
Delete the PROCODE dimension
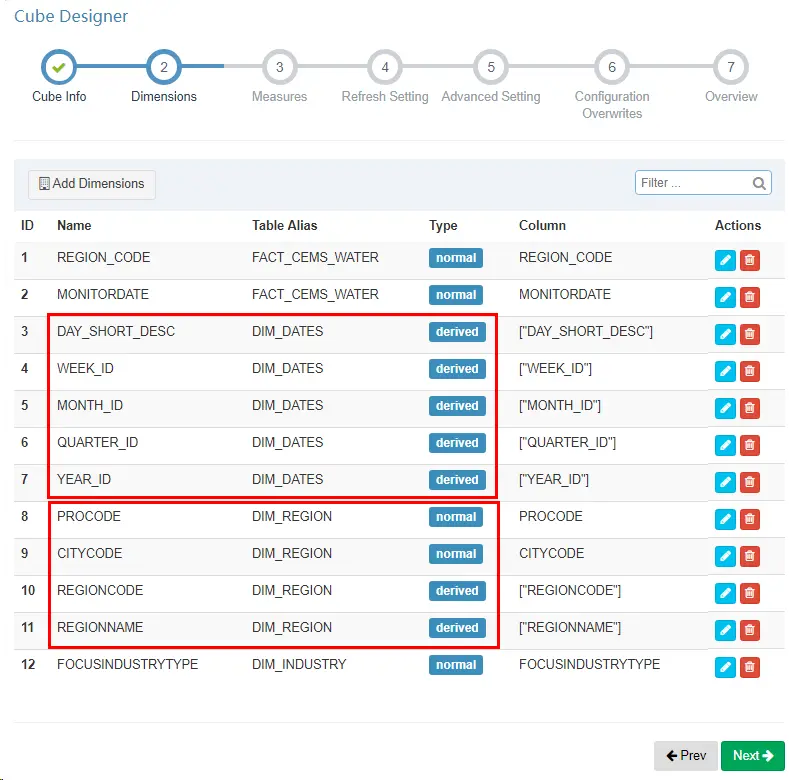pos(749,519)
